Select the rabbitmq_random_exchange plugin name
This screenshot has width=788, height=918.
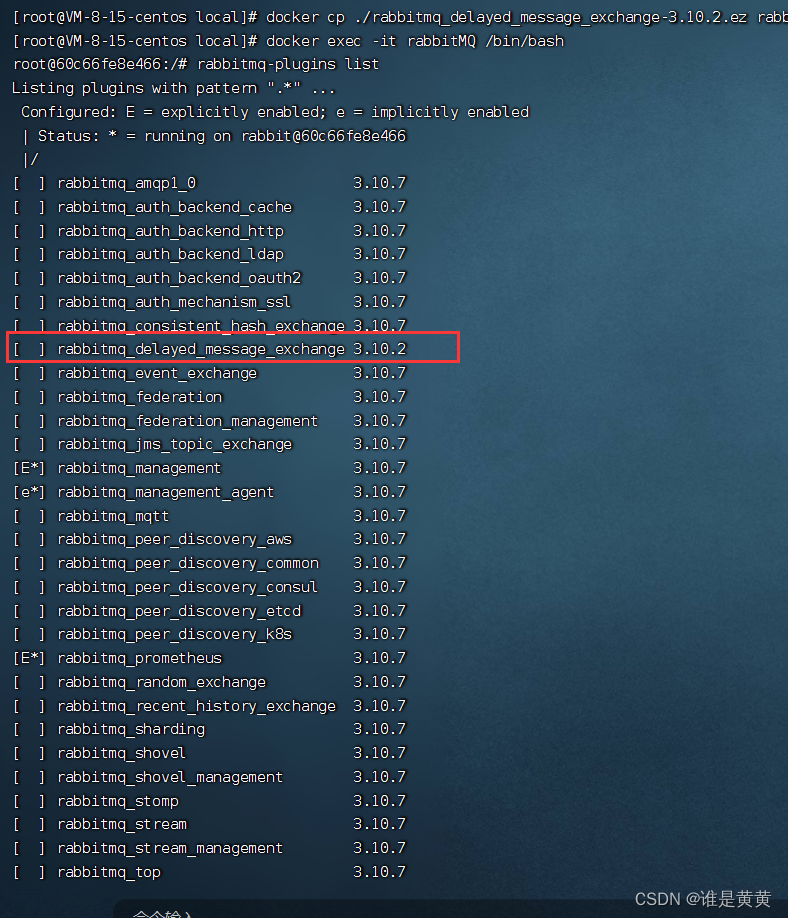[162, 682]
